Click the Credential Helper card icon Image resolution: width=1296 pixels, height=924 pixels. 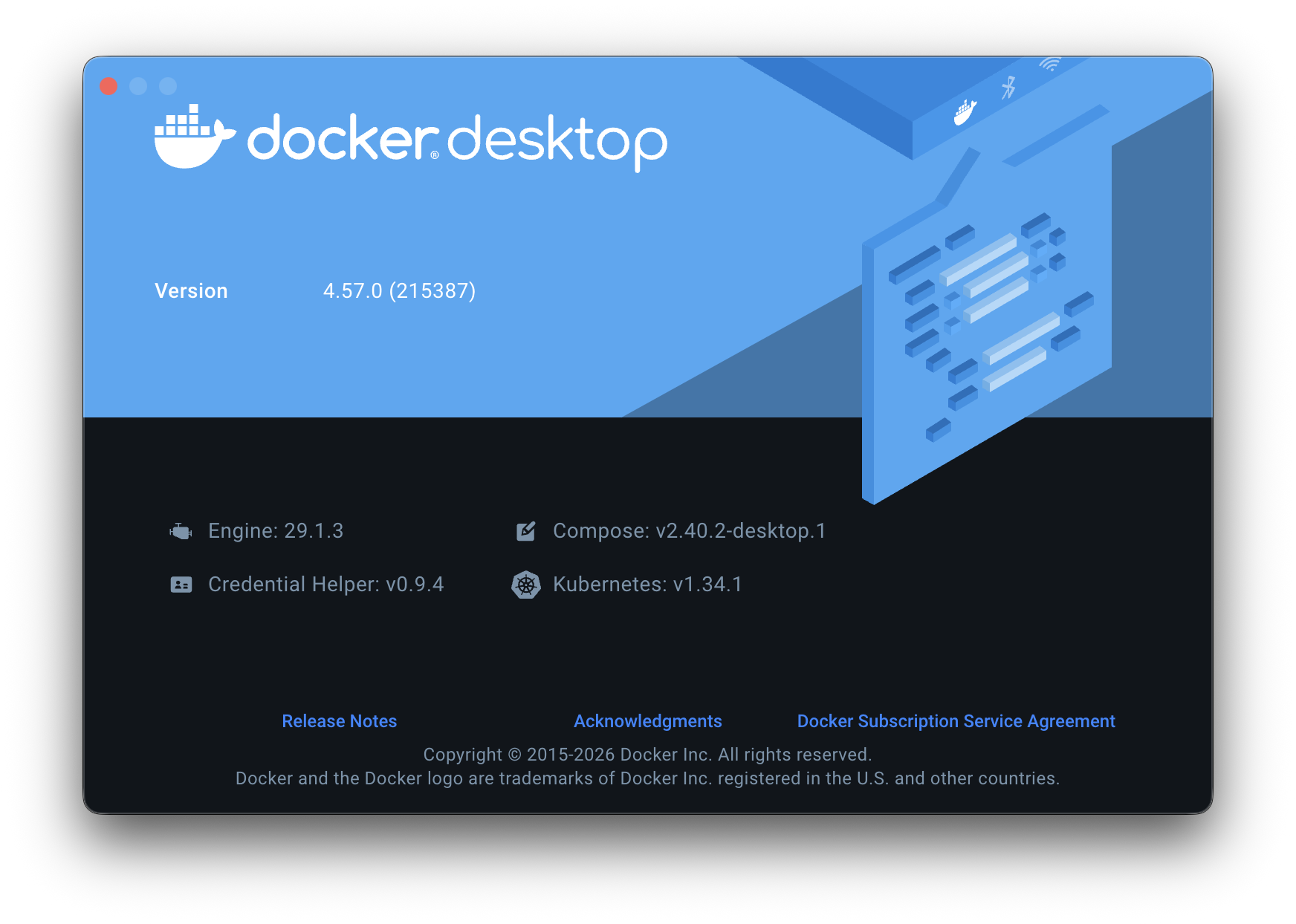[x=181, y=585]
